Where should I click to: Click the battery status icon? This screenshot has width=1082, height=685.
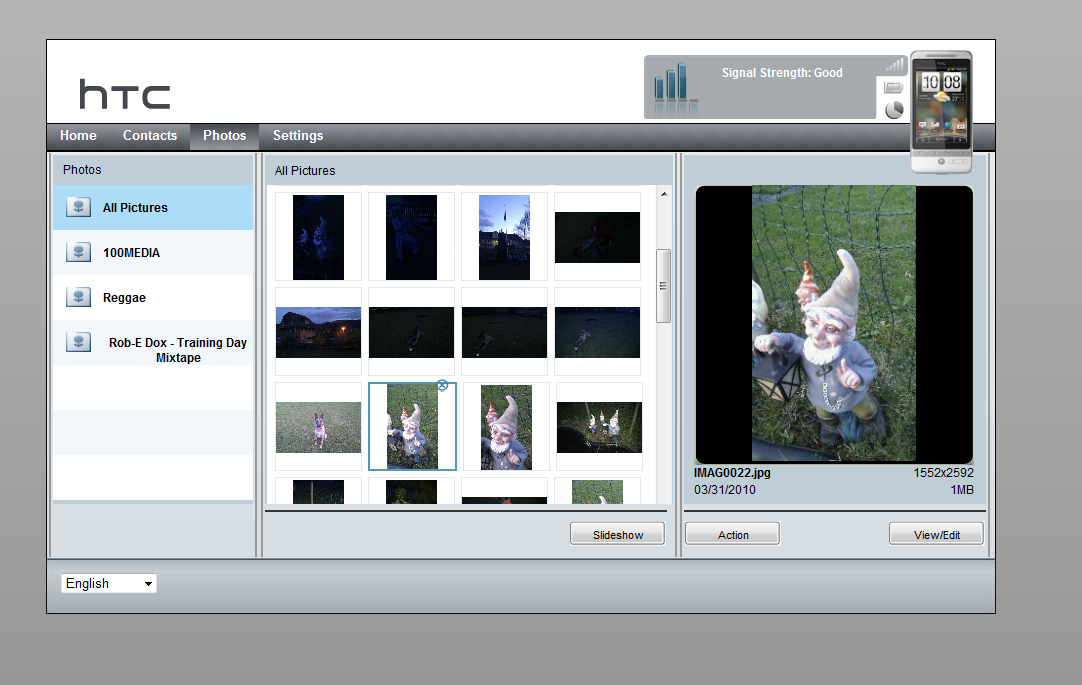click(894, 88)
